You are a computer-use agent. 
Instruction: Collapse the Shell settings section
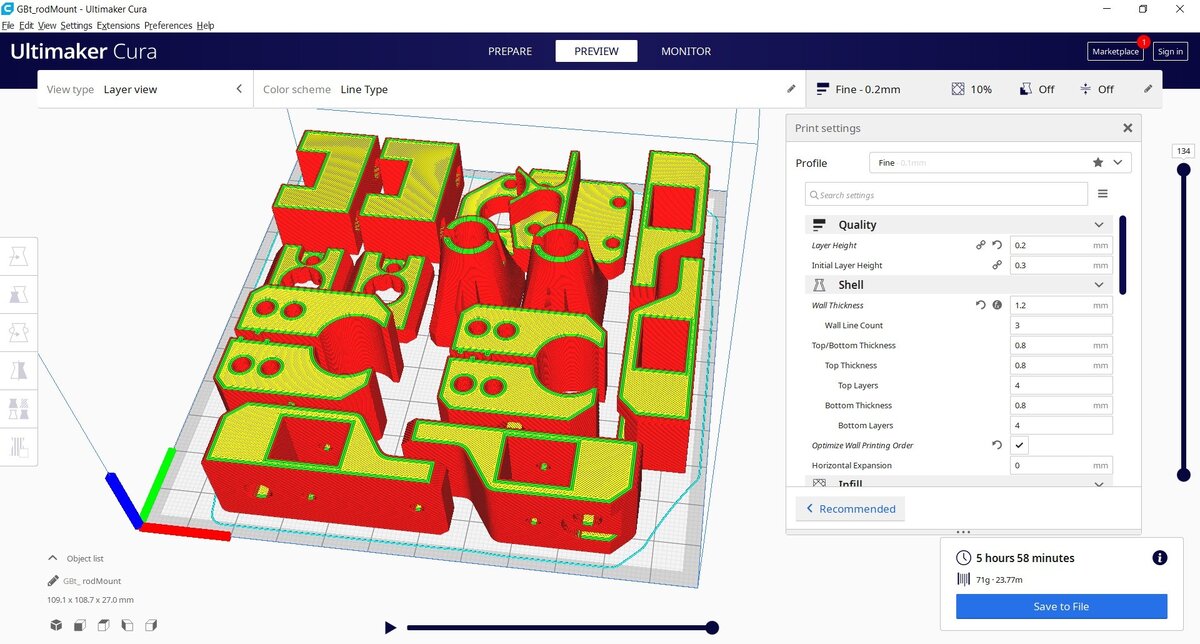958,285
